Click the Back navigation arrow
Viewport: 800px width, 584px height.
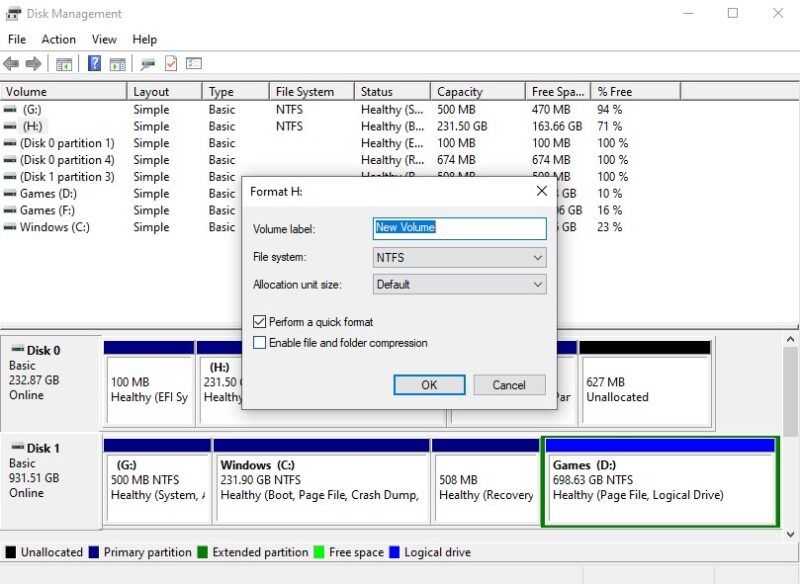coord(12,63)
